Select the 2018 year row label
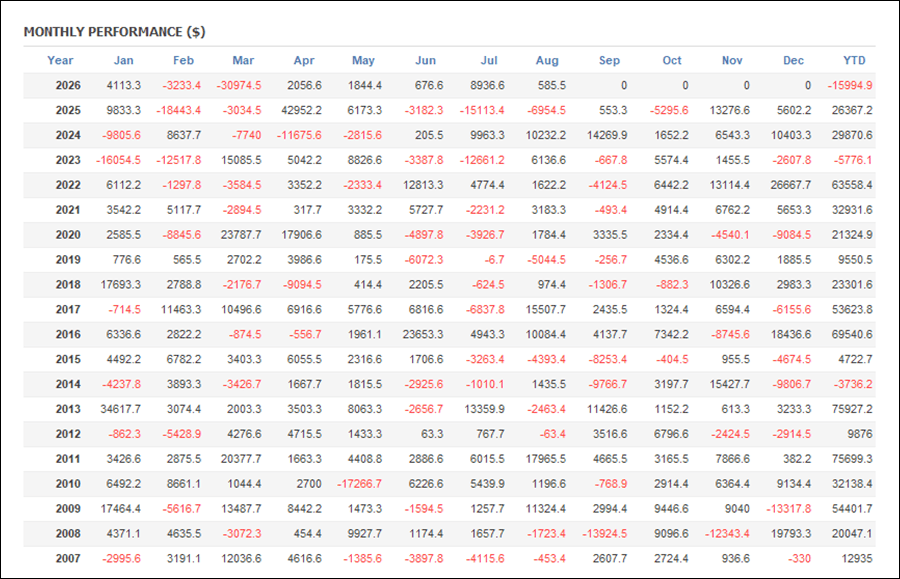Screen dimensions: 900x579 pos(68,285)
